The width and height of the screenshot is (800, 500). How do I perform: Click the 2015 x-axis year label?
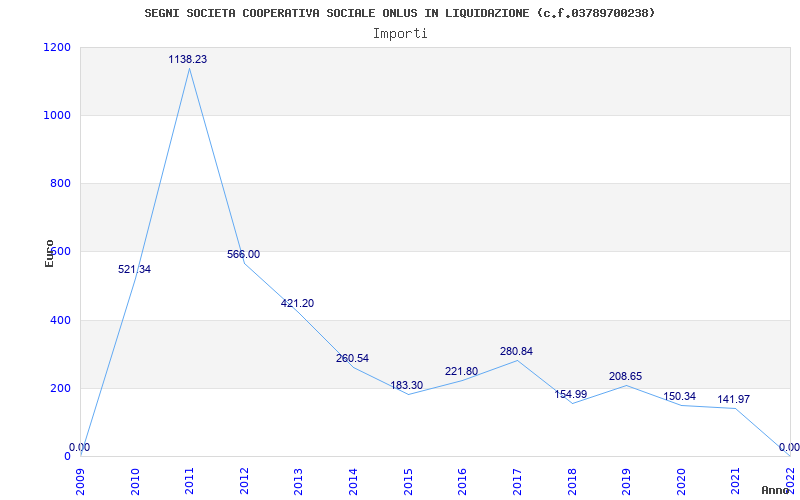click(408, 482)
